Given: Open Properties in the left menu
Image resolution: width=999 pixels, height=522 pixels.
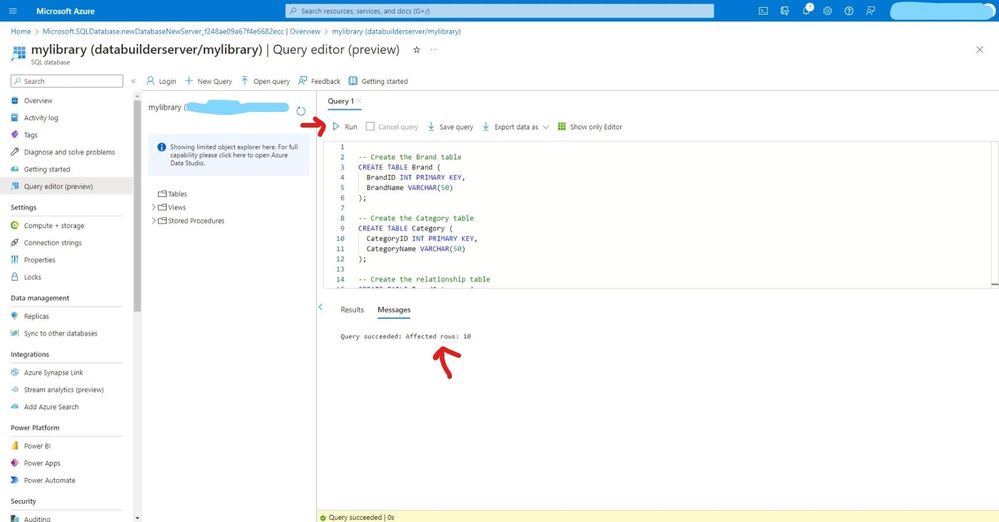Looking at the screenshot, I should pos(40,260).
